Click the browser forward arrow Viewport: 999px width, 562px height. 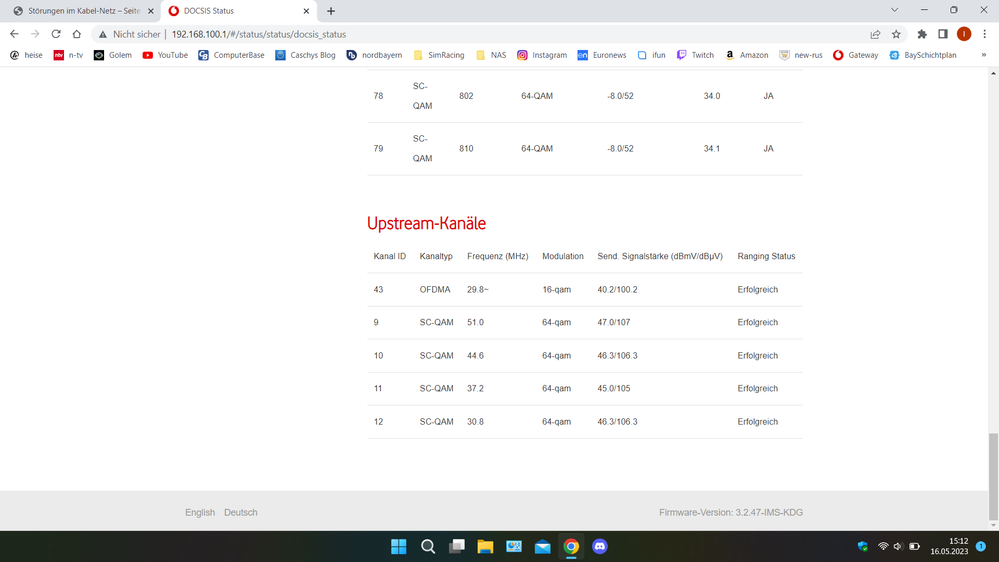pyautogui.click(x=35, y=34)
